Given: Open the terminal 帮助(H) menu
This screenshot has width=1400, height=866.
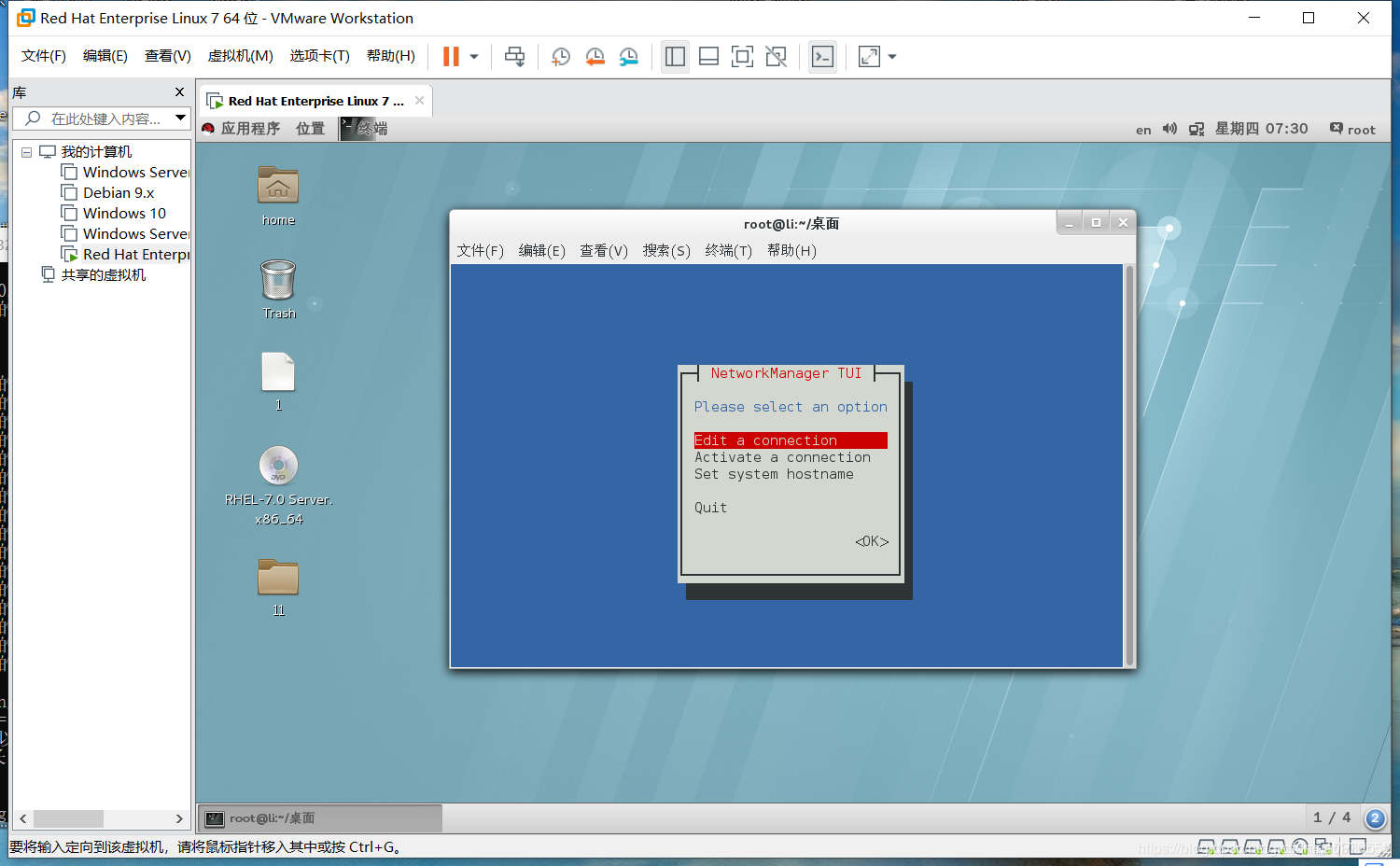Looking at the screenshot, I should [791, 251].
